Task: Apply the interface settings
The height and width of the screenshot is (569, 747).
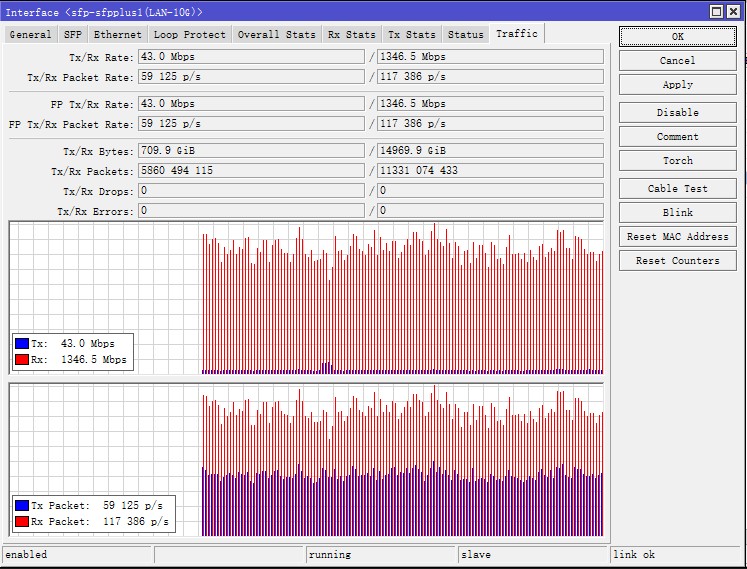Action: pyautogui.click(x=677, y=84)
